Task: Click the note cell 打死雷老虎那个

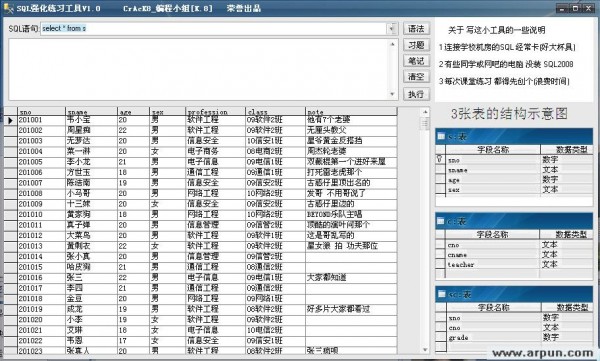Action: [x=351, y=172]
